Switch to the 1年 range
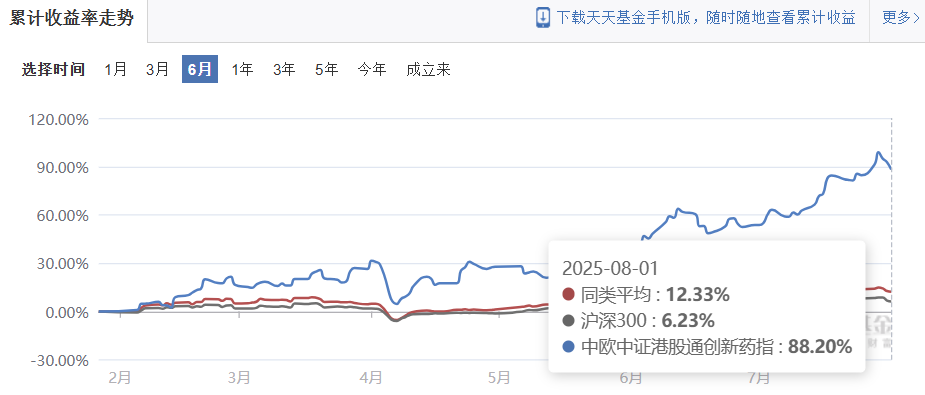This screenshot has height=395, width=925. [242, 70]
